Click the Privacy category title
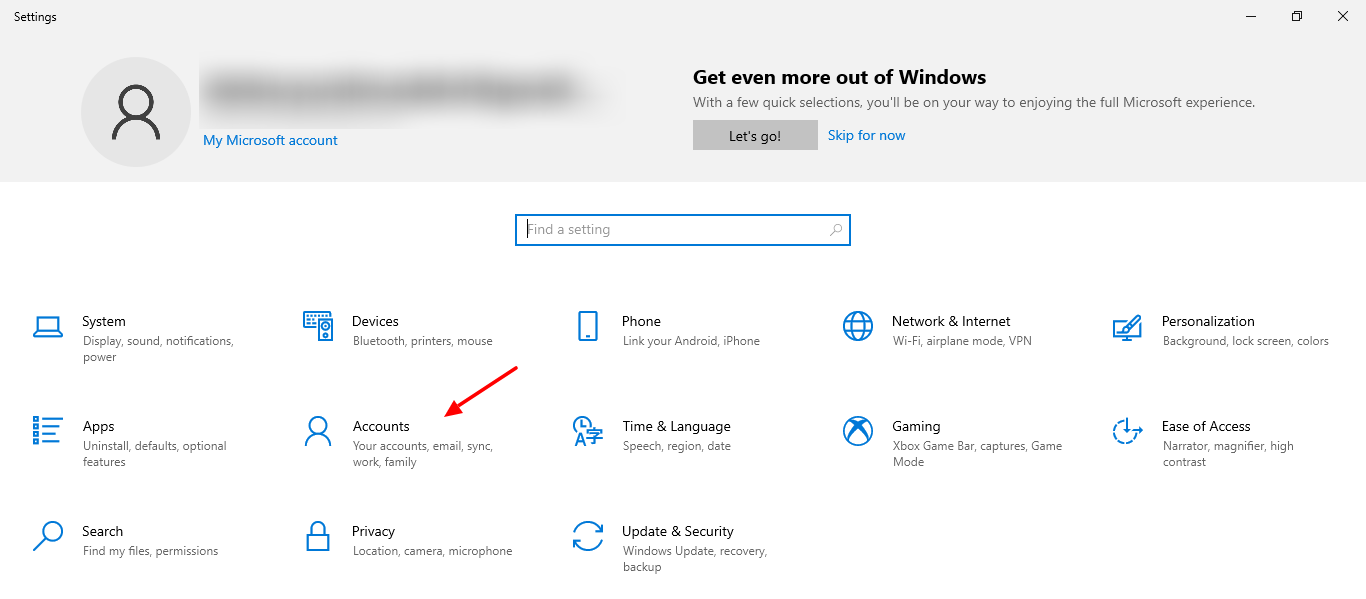Image resolution: width=1366 pixels, height=599 pixels. click(x=373, y=531)
